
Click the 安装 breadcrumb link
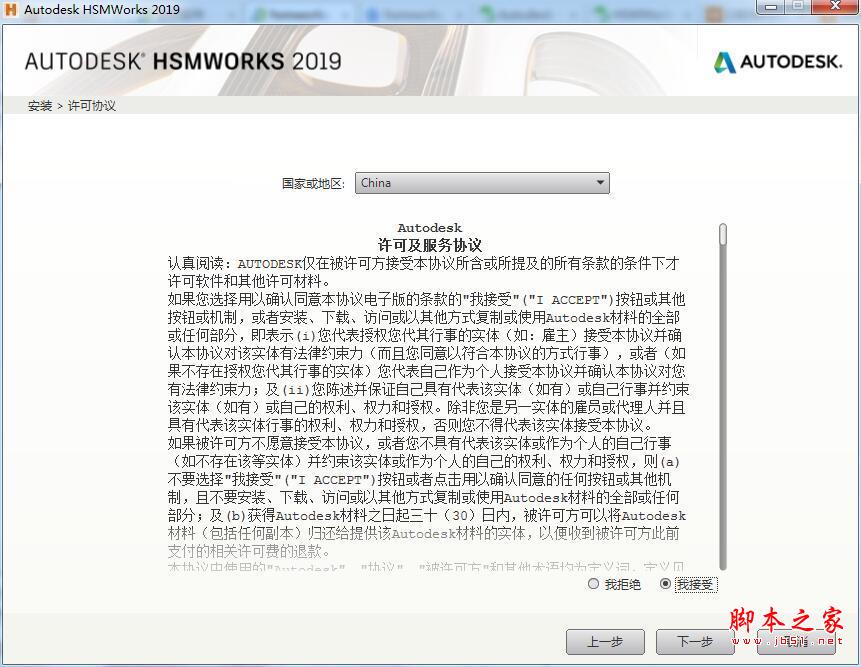coord(39,105)
